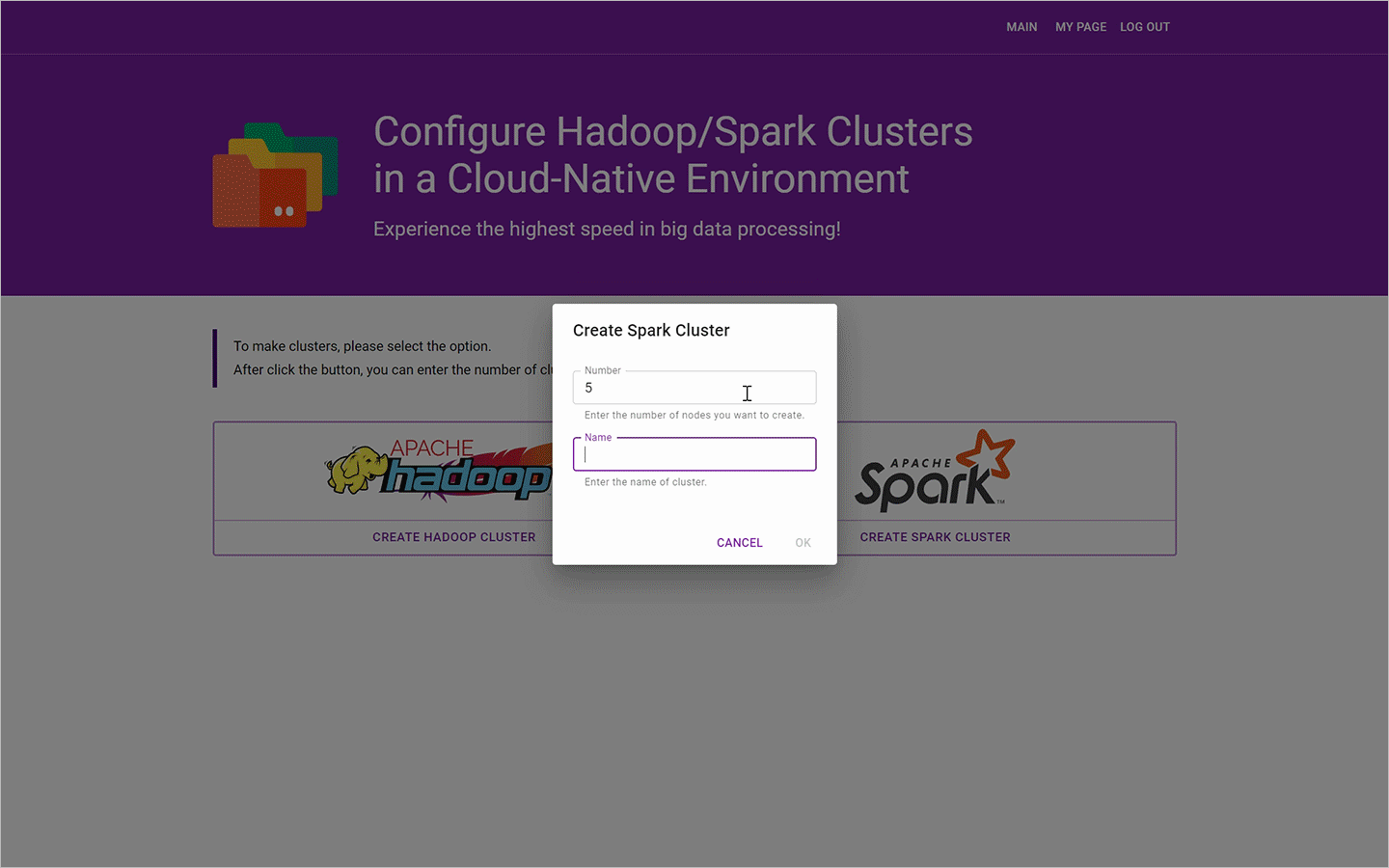Click CREATE HADOOP CLUSTER
The height and width of the screenshot is (868, 1389).
[453, 537]
